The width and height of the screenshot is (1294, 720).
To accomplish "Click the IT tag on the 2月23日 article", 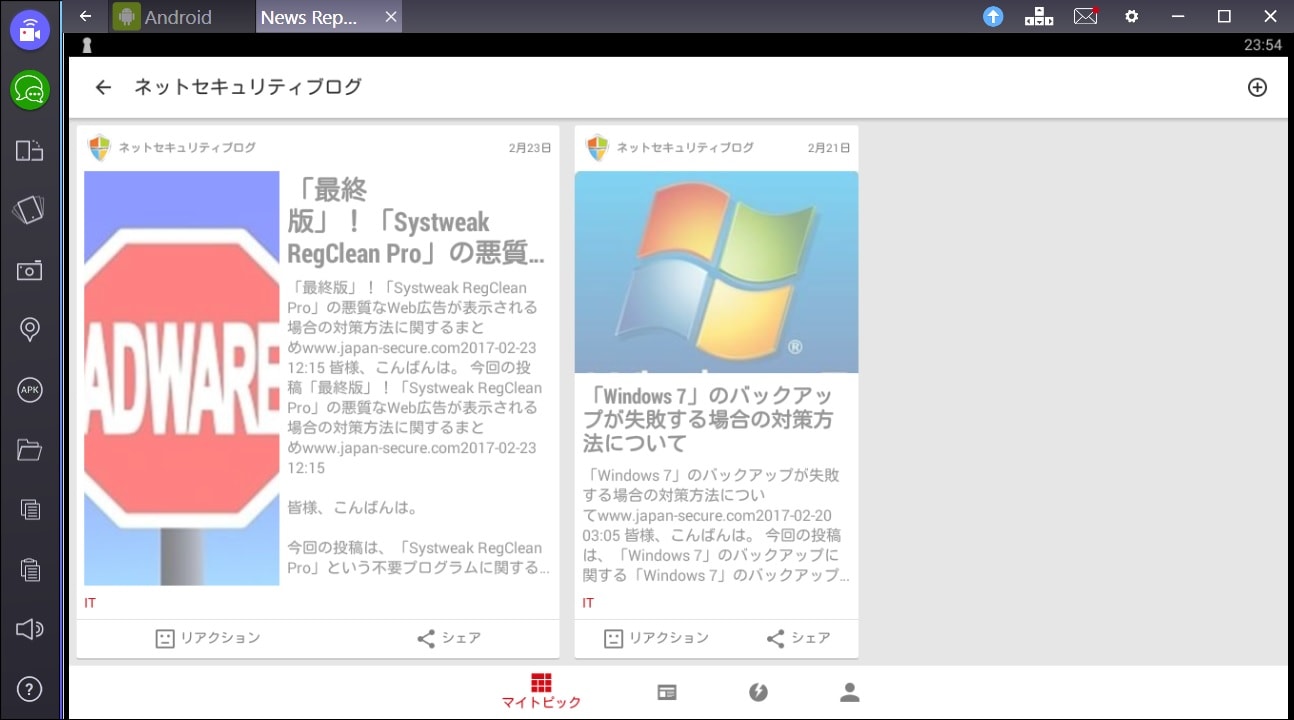I will tap(90, 603).
